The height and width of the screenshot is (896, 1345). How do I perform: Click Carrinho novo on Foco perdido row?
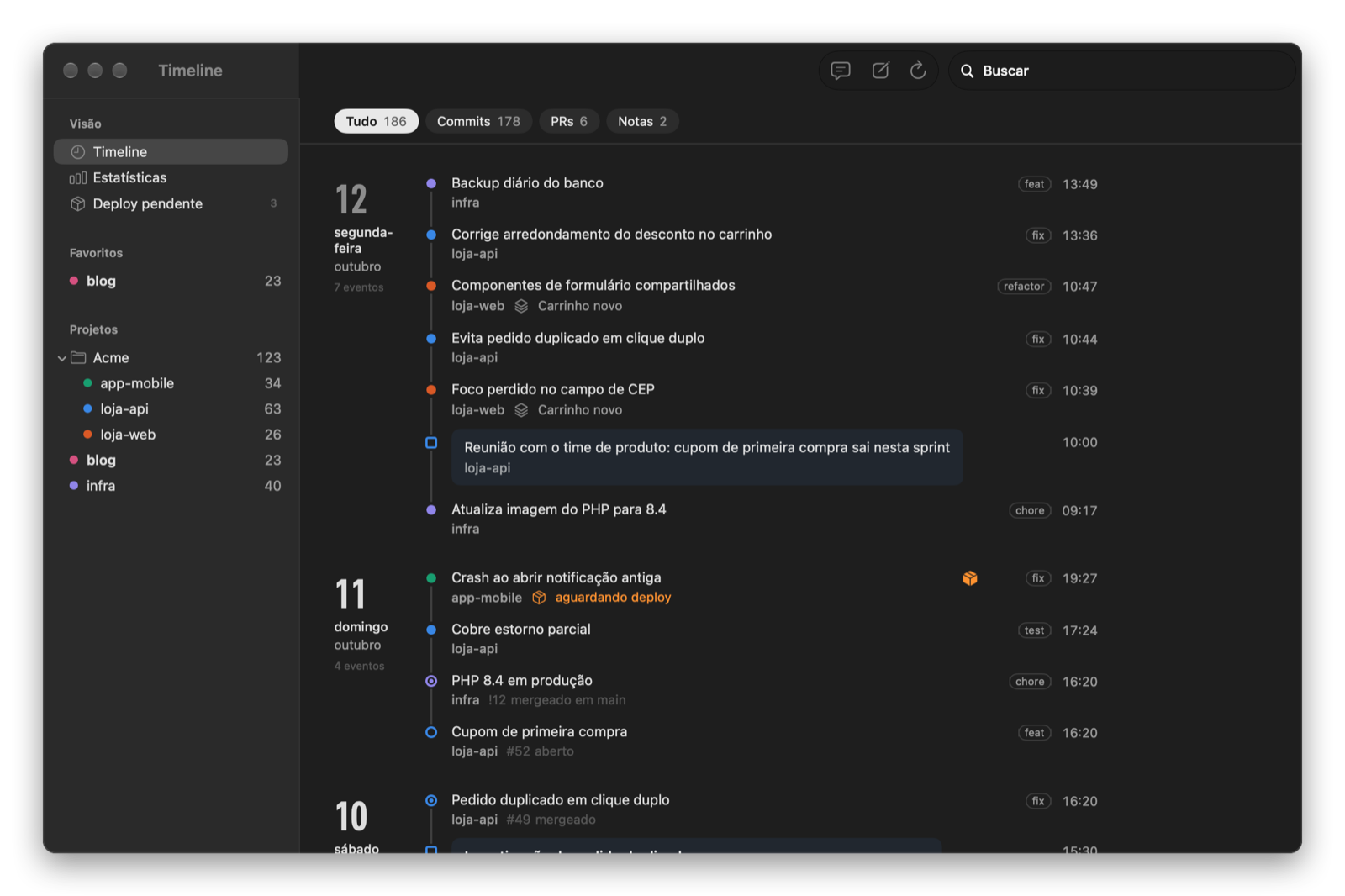[580, 410]
